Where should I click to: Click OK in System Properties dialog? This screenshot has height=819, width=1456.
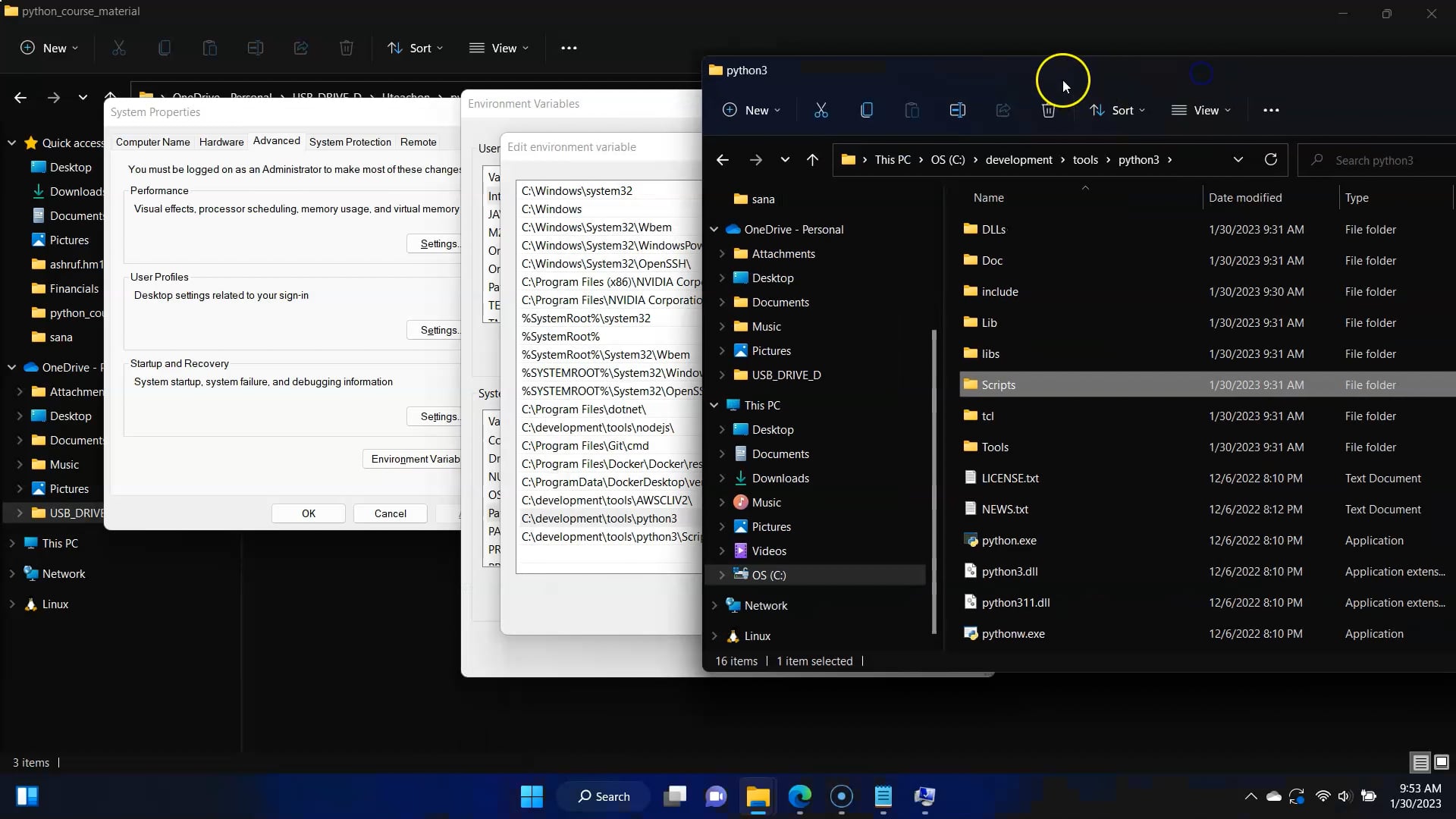coord(308,513)
